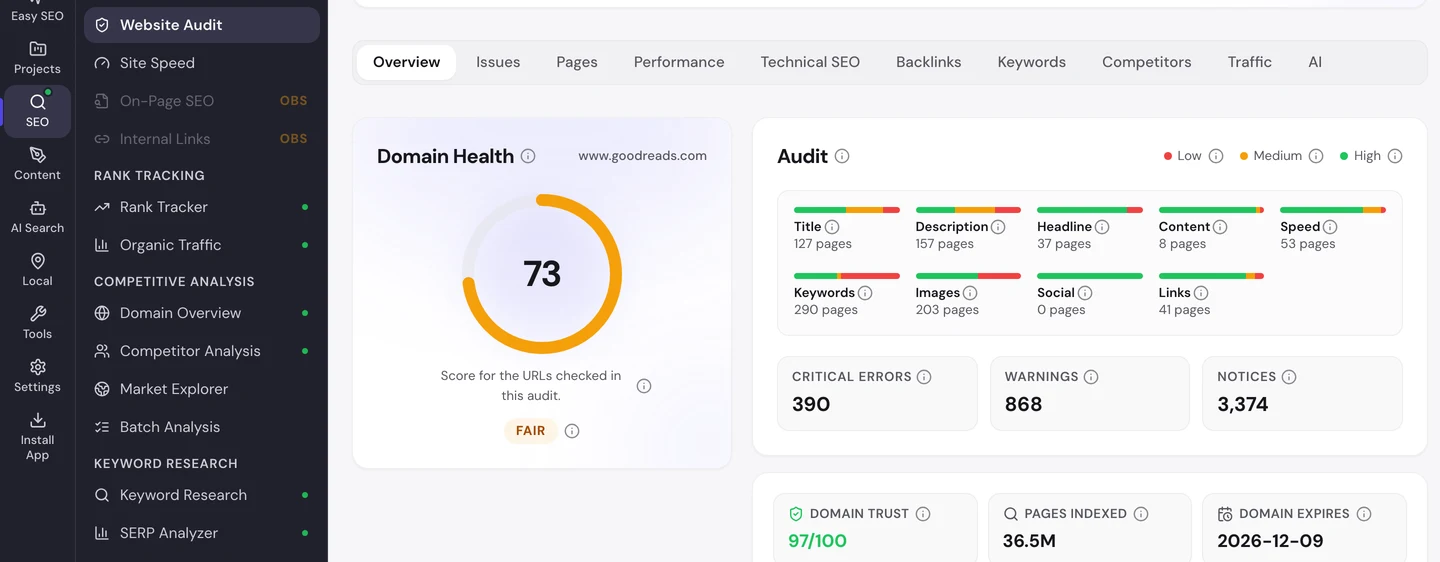Click the info icon beside Title metric
Image resolution: width=1440 pixels, height=562 pixels.
tap(832, 227)
